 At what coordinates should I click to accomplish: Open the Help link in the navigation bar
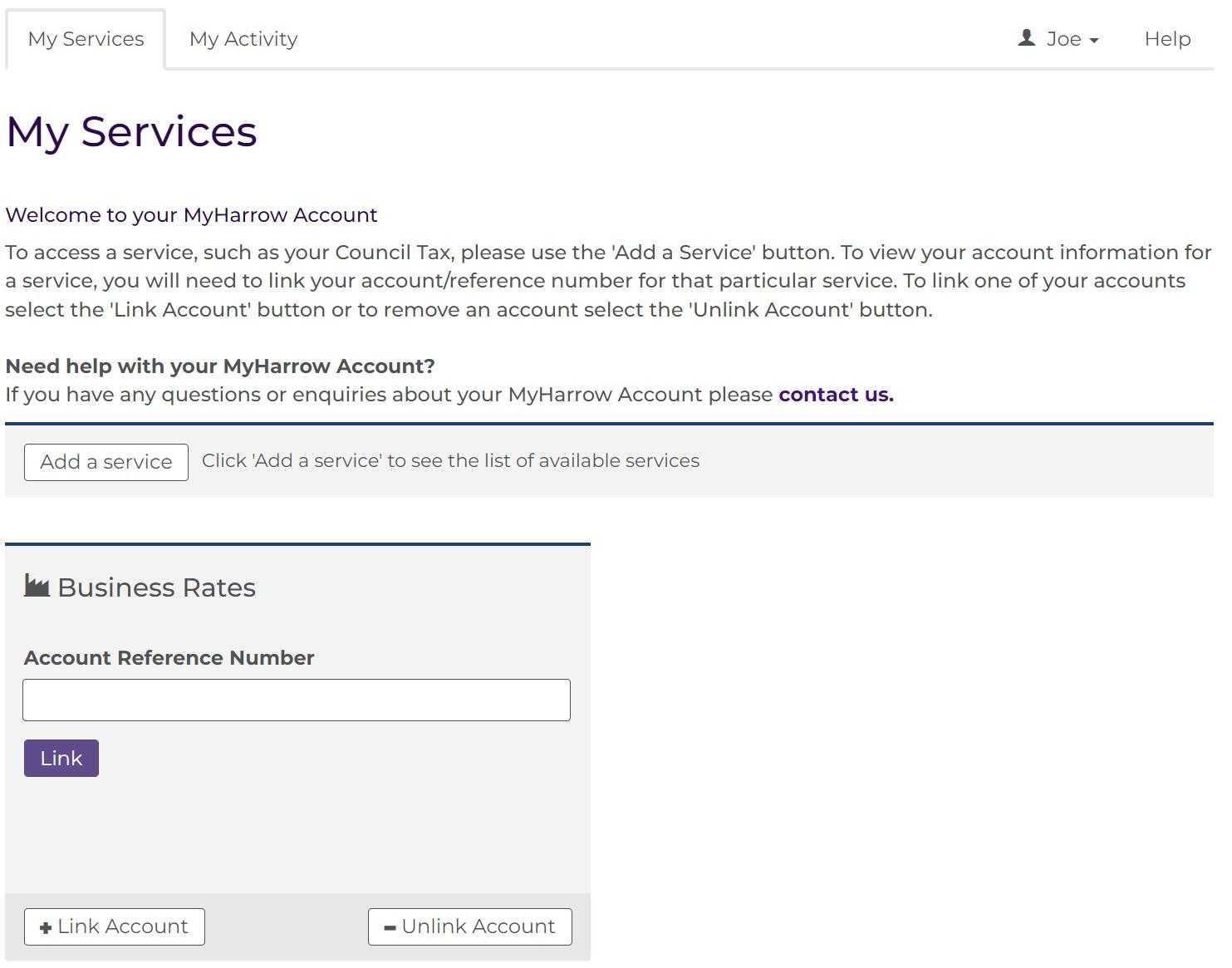(1167, 39)
